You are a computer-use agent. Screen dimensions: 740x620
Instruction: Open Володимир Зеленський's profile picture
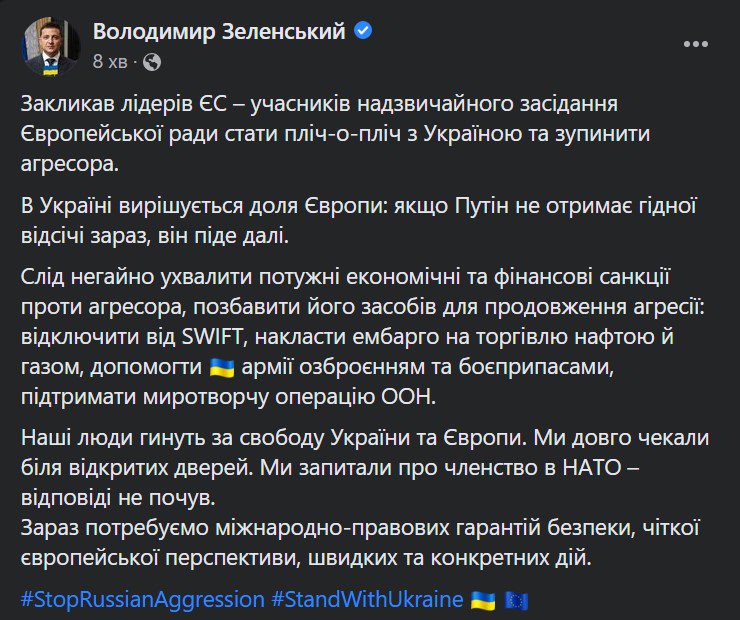pos(50,46)
